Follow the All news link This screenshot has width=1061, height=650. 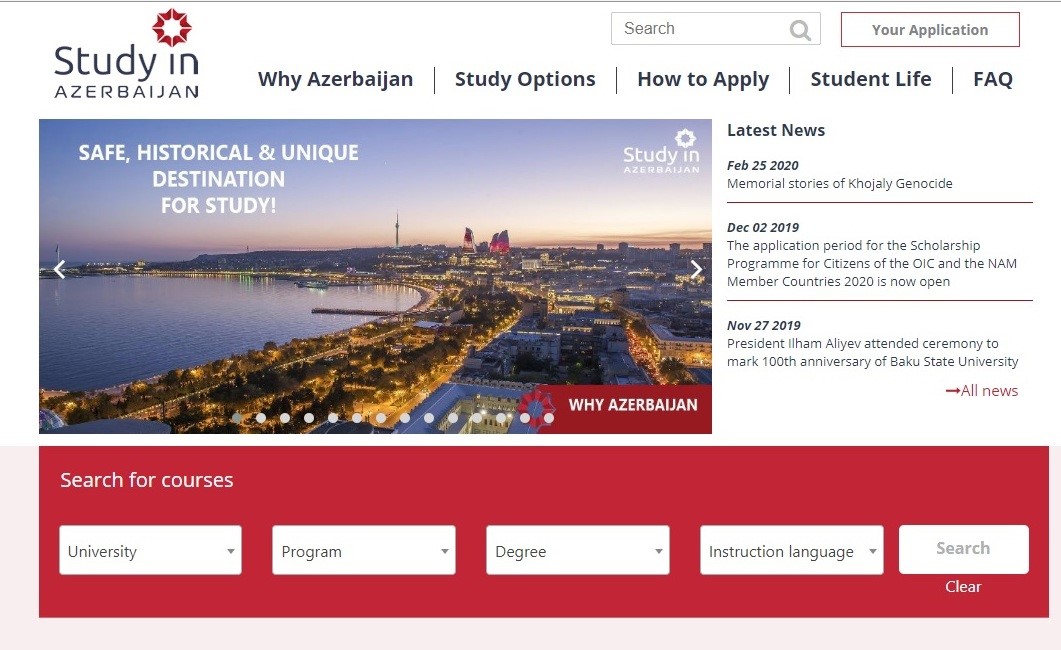coord(982,390)
